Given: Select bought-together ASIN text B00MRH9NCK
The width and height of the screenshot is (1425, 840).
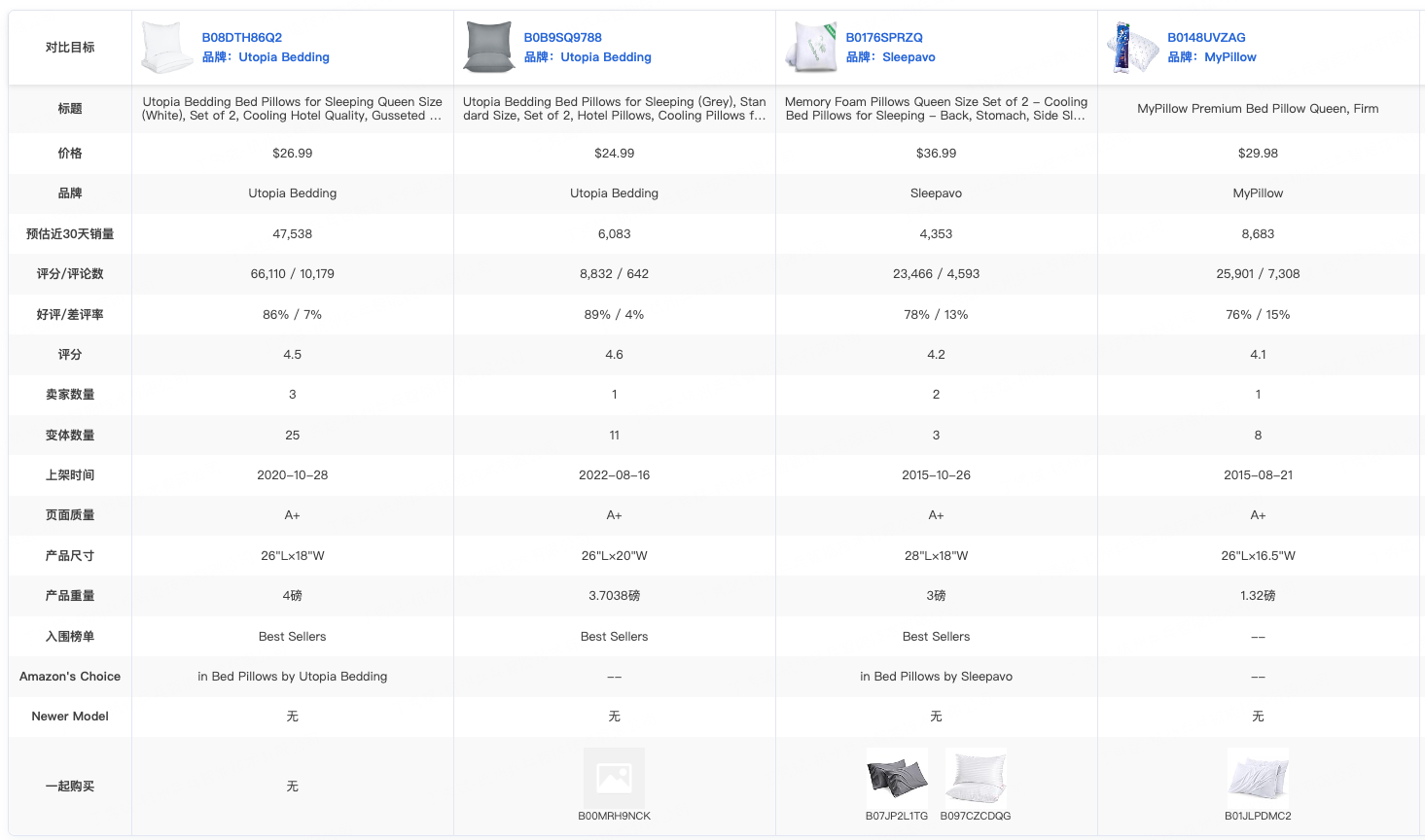Looking at the screenshot, I should pyautogui.click(x=614, y=816).
